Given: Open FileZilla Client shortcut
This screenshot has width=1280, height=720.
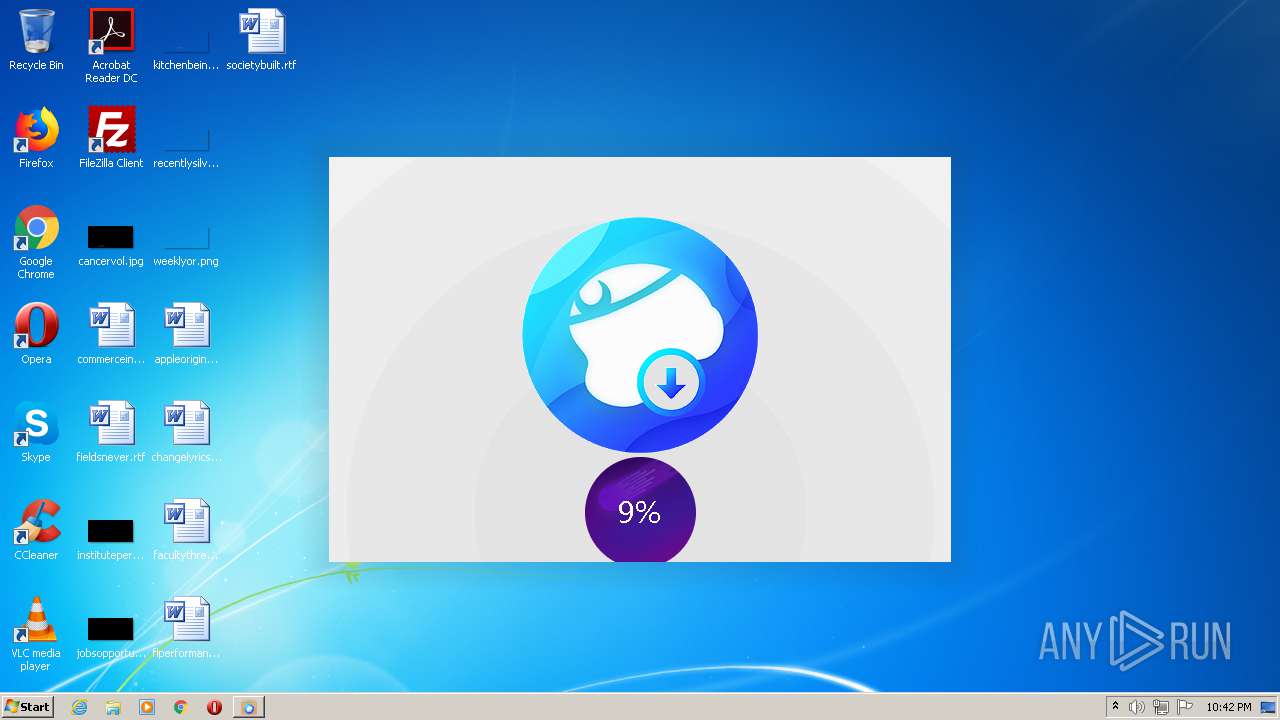Looking at the screenshot, I should coord(111,138).
